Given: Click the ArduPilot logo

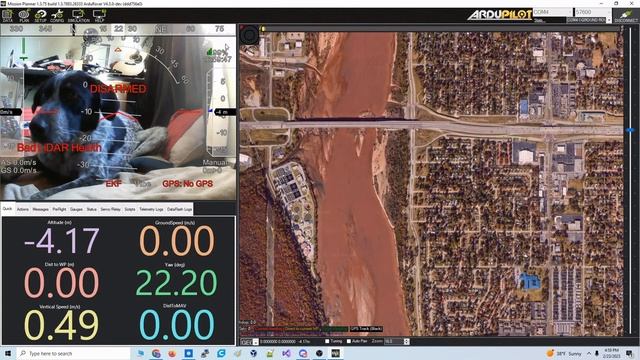Looking at the screenshot, I should [500, 15].
